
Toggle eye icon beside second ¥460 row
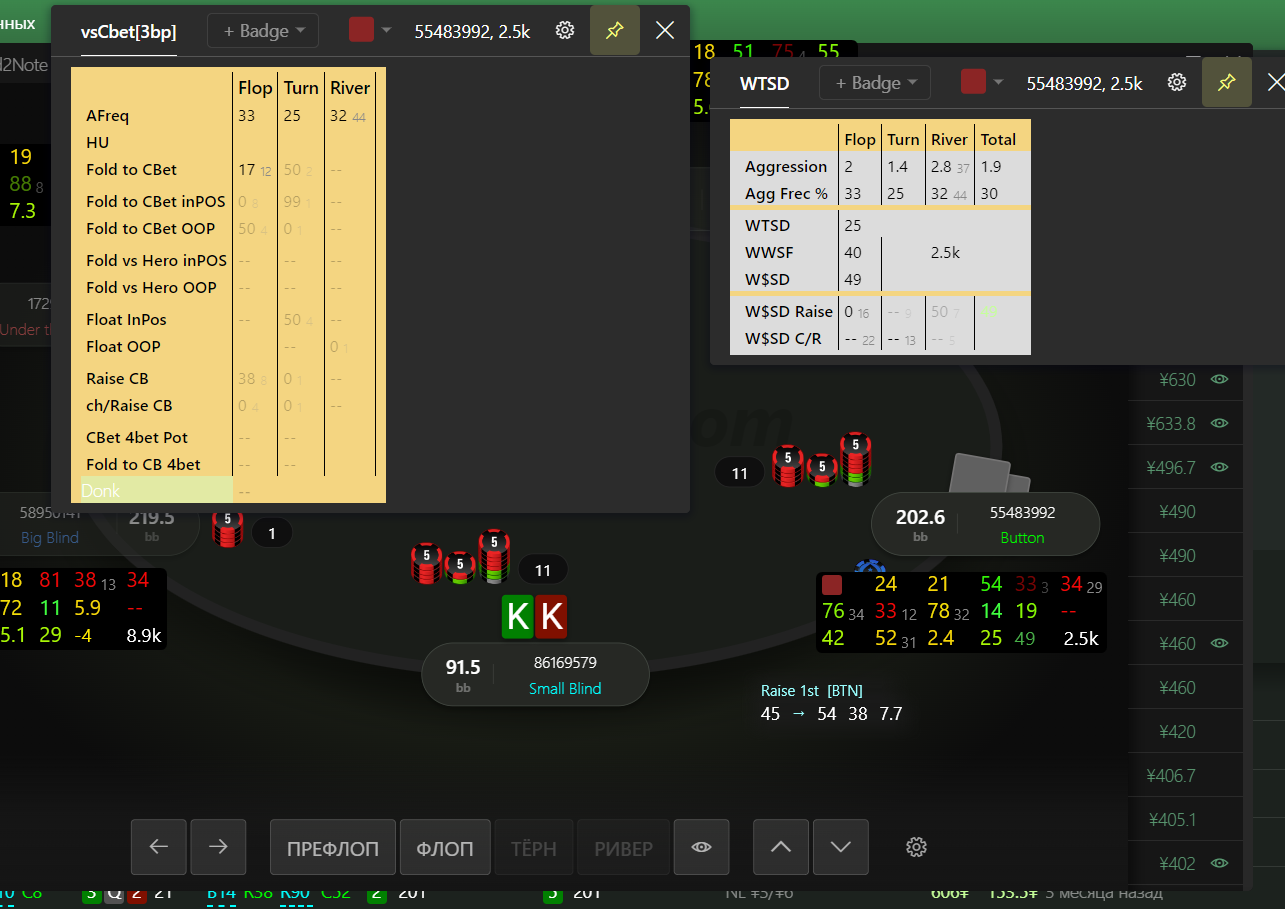[1219, 643]
